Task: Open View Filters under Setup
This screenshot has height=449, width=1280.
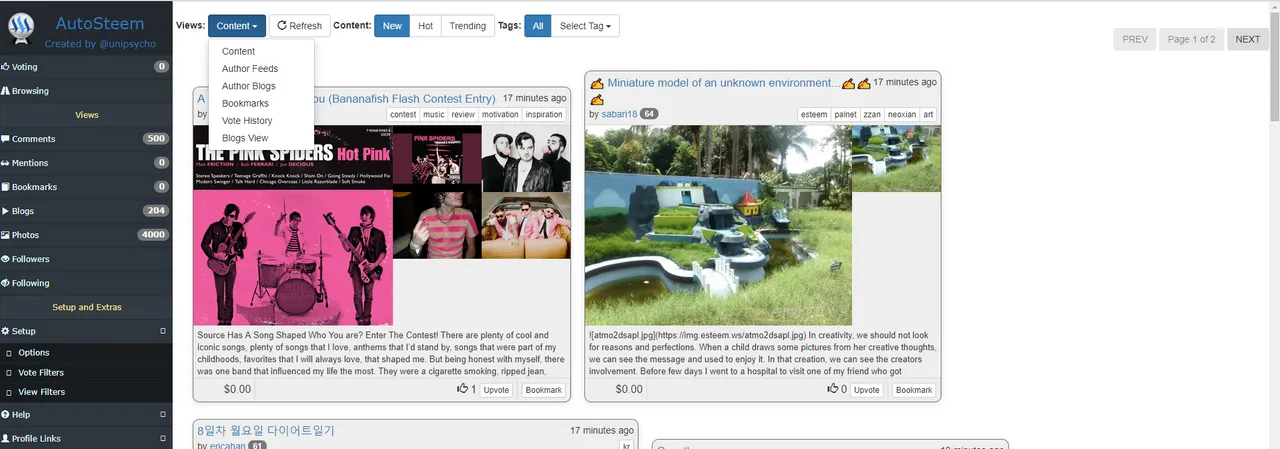Action: click(x=86, y=392)
